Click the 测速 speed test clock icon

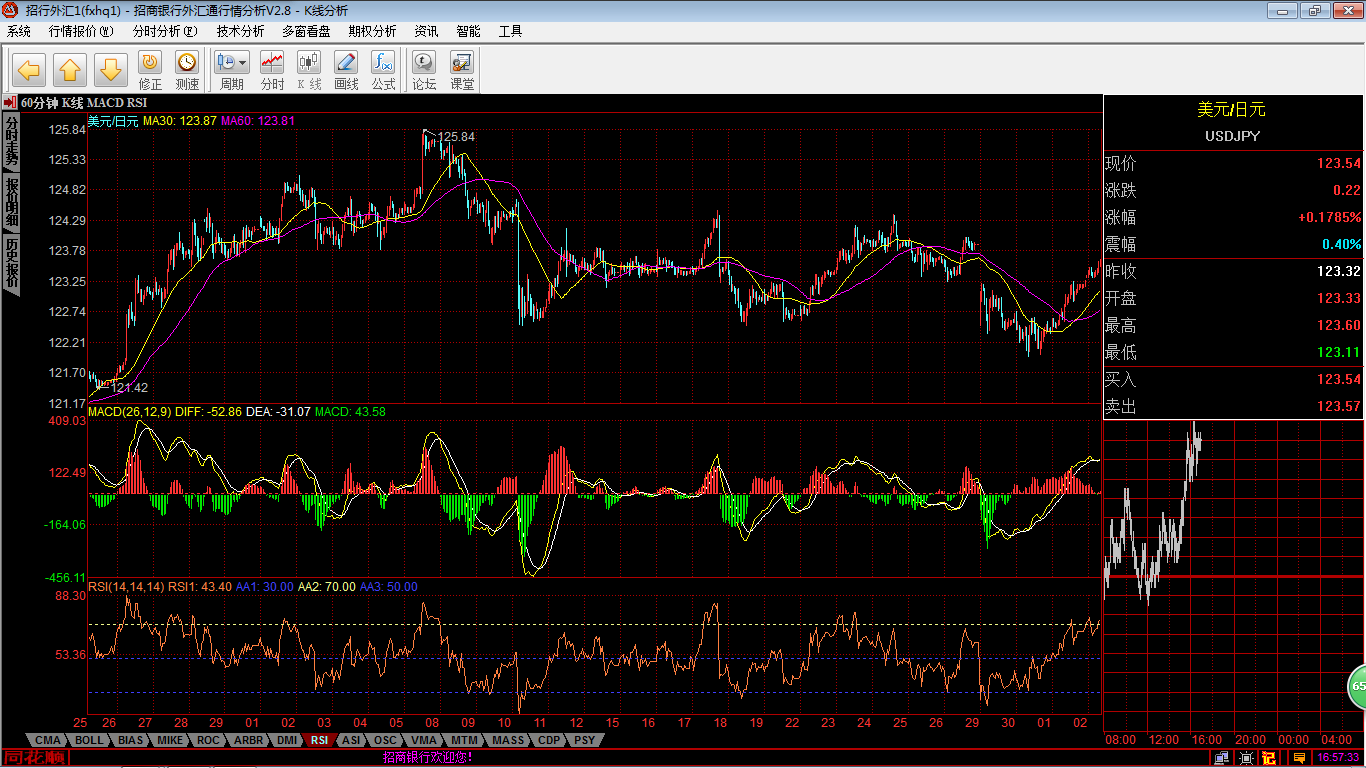pos(187,71)
